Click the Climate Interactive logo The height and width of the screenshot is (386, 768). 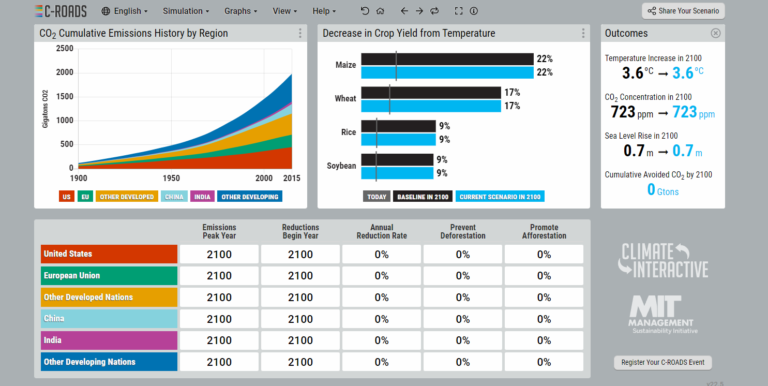click(663, 261)
